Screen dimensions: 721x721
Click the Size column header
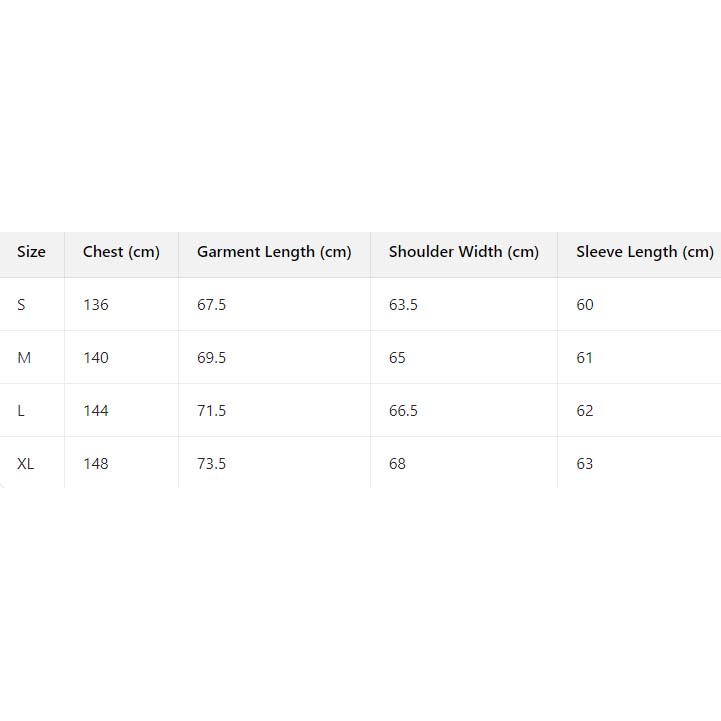click(x=31, y=252)
